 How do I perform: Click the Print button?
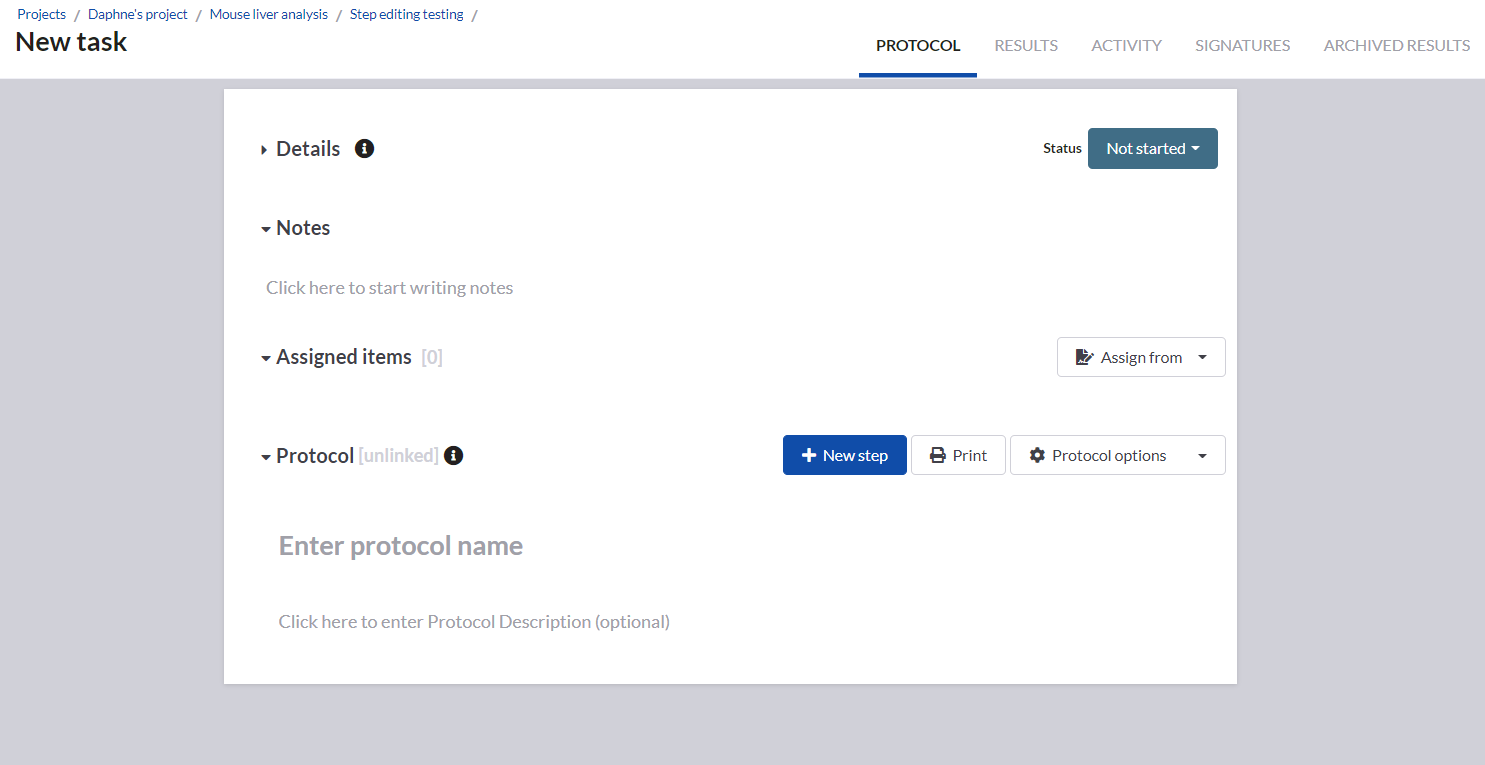[958, 455]
